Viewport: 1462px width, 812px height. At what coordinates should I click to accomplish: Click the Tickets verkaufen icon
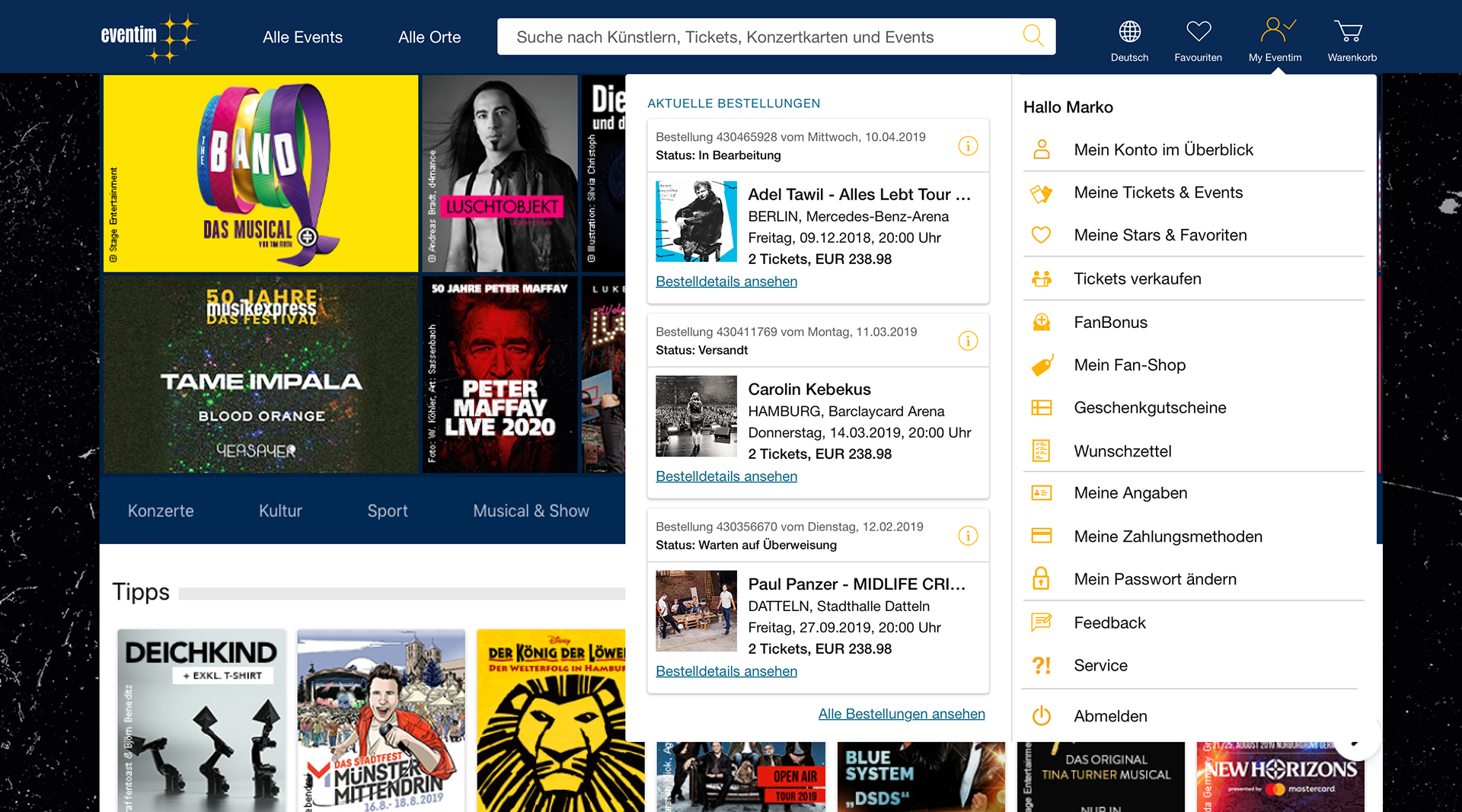coord(1041,279)
